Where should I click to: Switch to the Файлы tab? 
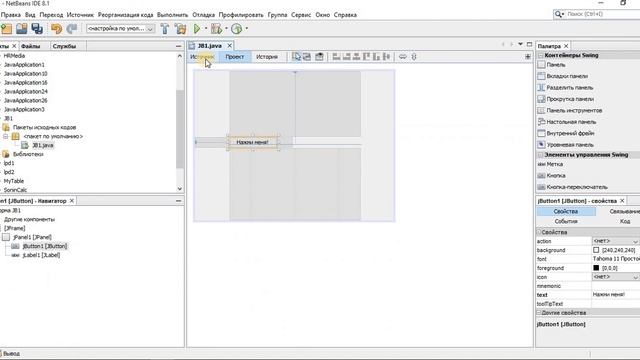click(x=31, y=46)
